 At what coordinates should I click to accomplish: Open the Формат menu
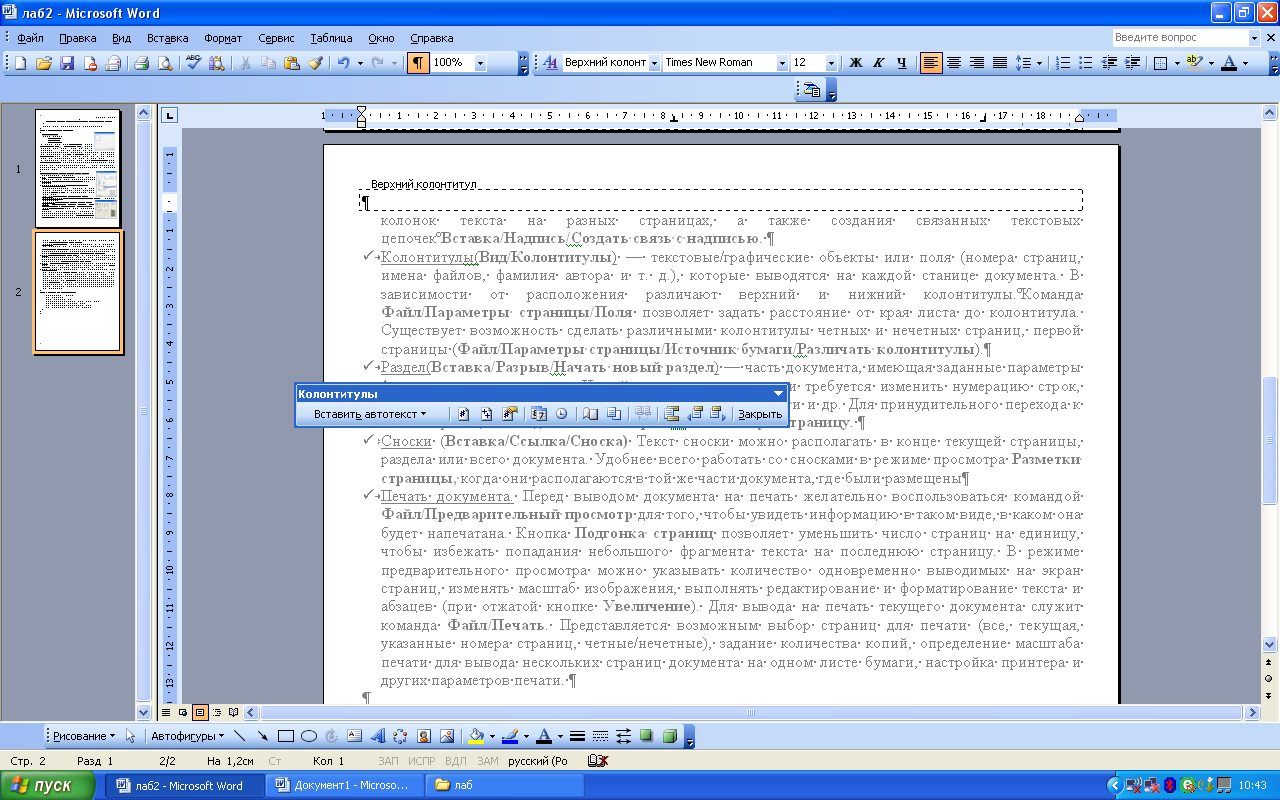pyautogui.click(x=223, y=38)
